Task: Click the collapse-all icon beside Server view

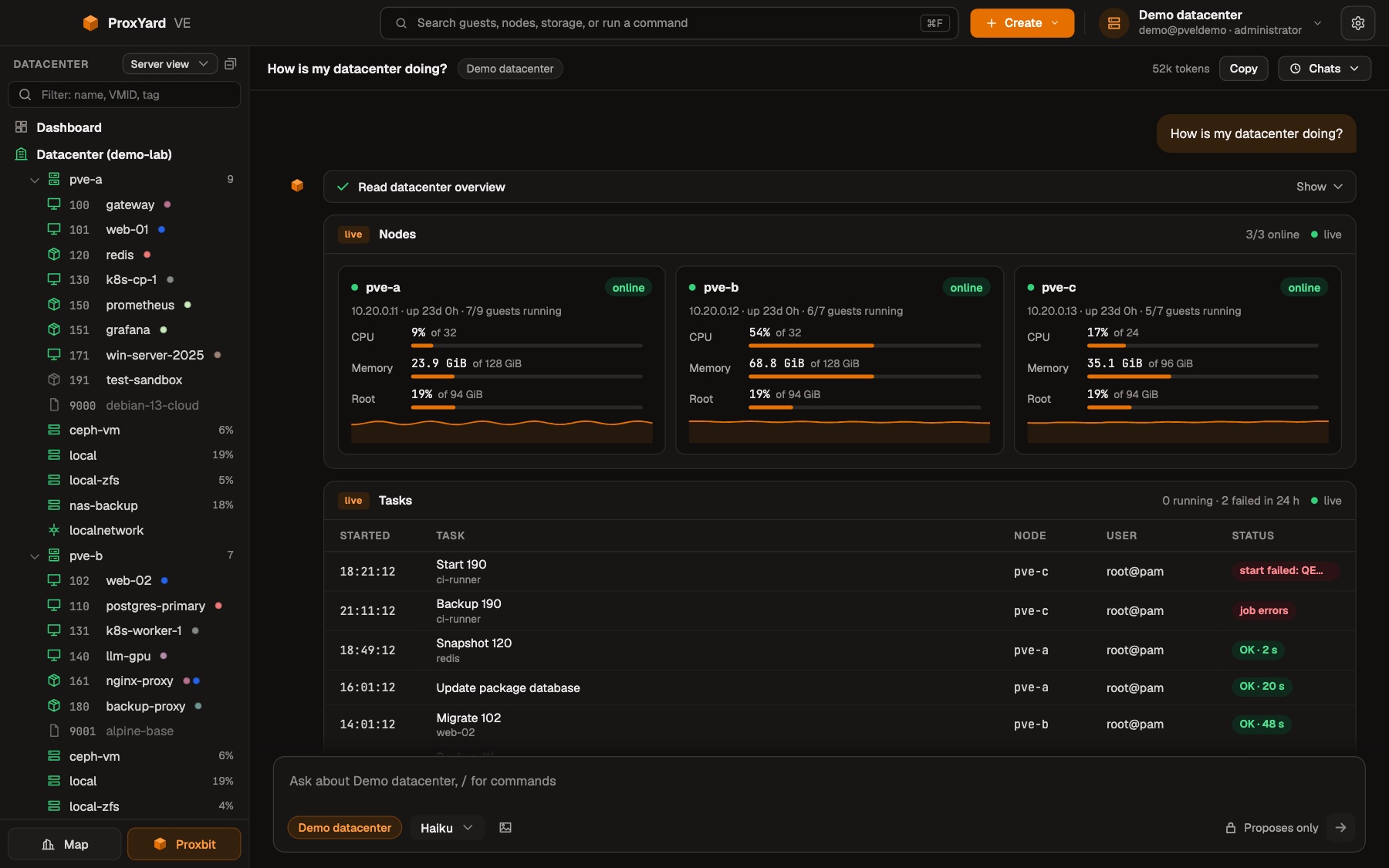Action: coord(230,64)
